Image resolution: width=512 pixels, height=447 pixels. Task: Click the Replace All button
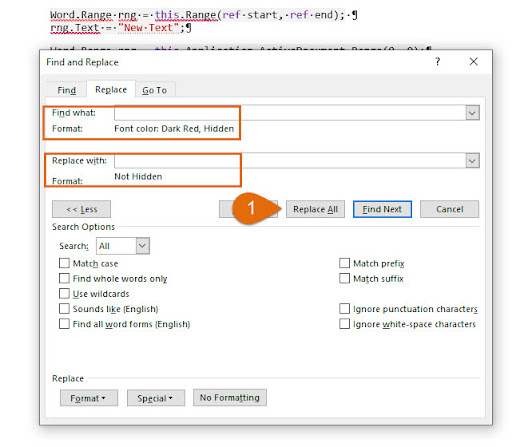pos(315,209)
